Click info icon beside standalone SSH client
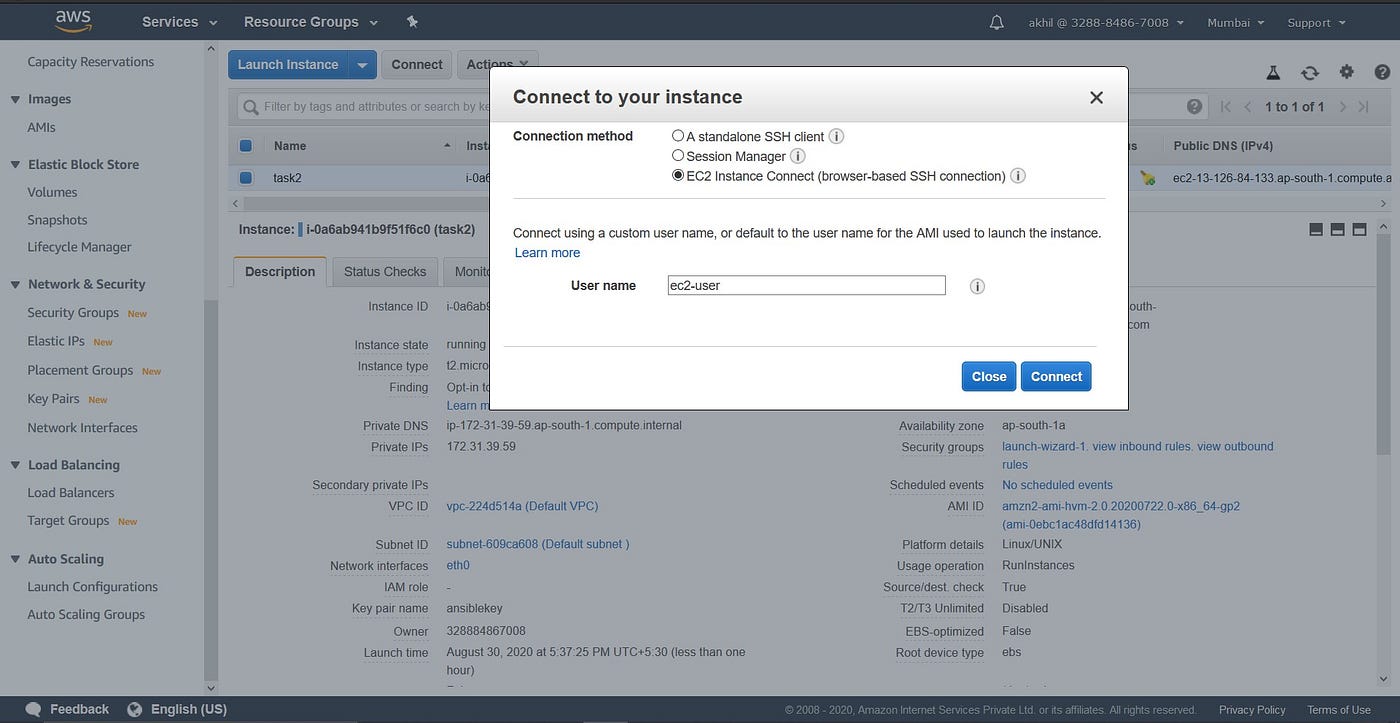The width and height of the screenshot is (1400, 723). pos(836,136)
